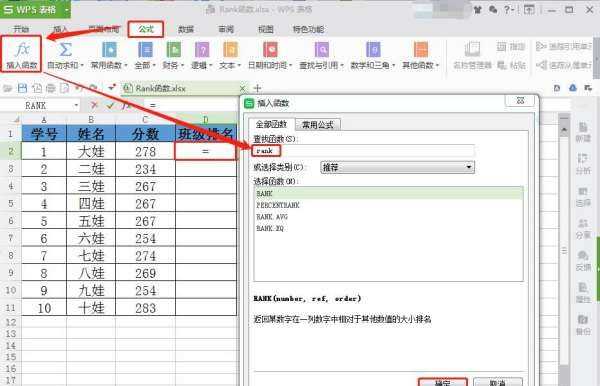Click the Save icon in quick access bar

coord(22,88)
